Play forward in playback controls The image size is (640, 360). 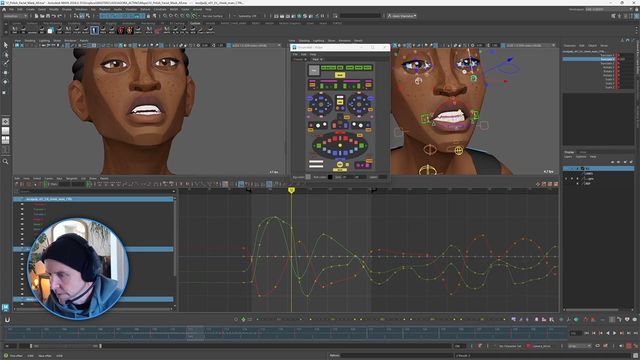pyautogui.click(x=614, y=333)
